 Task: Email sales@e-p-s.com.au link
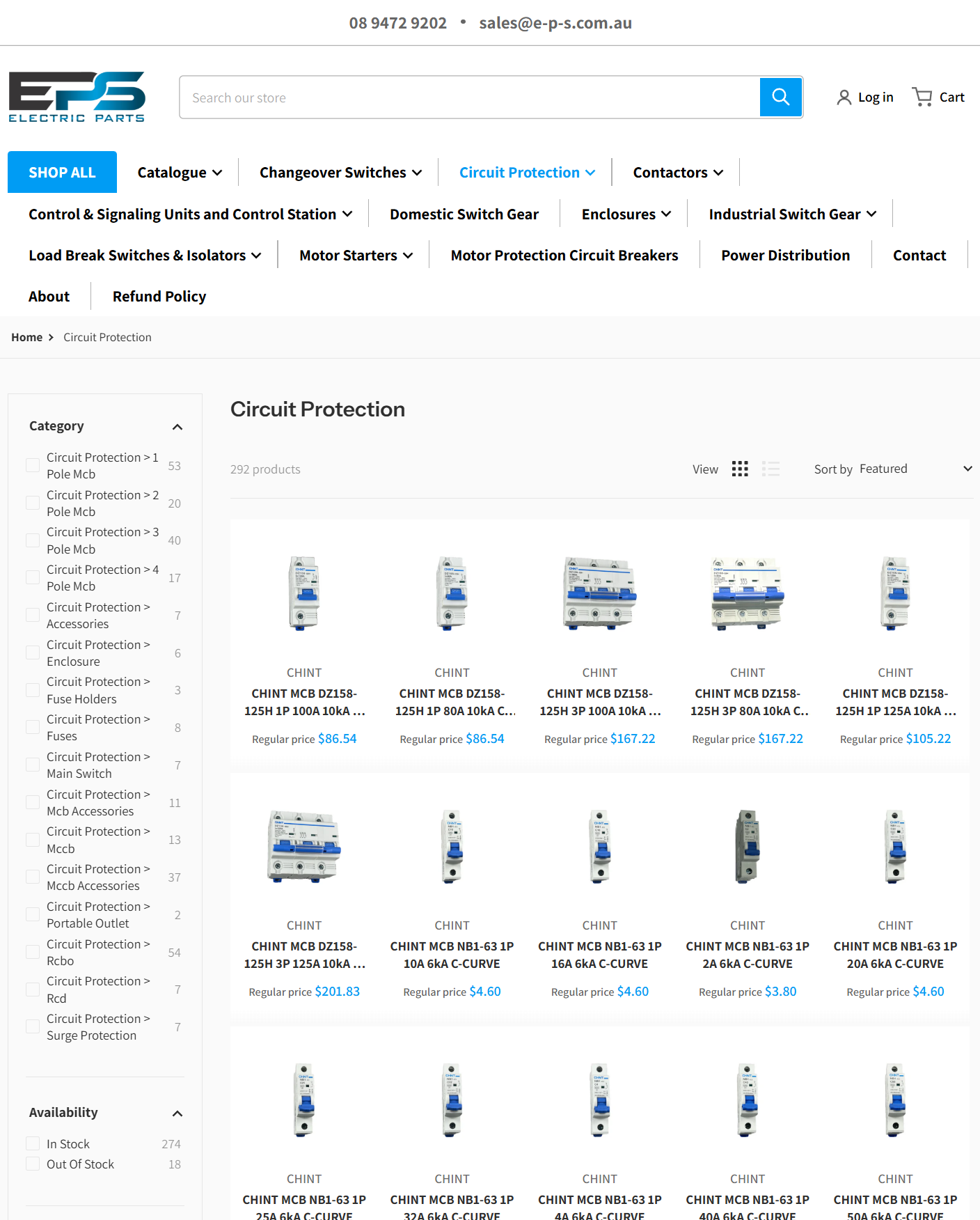tap(555, 23)
